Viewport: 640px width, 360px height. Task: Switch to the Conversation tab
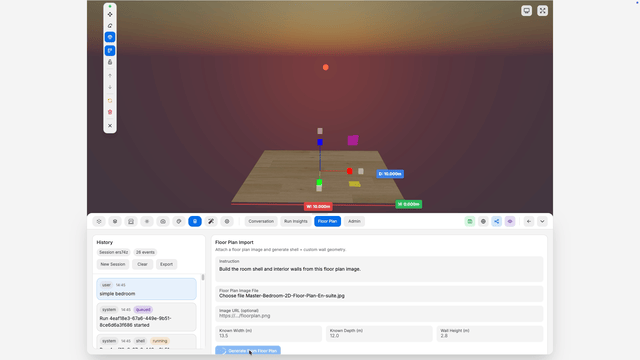[x=261, y=221]
